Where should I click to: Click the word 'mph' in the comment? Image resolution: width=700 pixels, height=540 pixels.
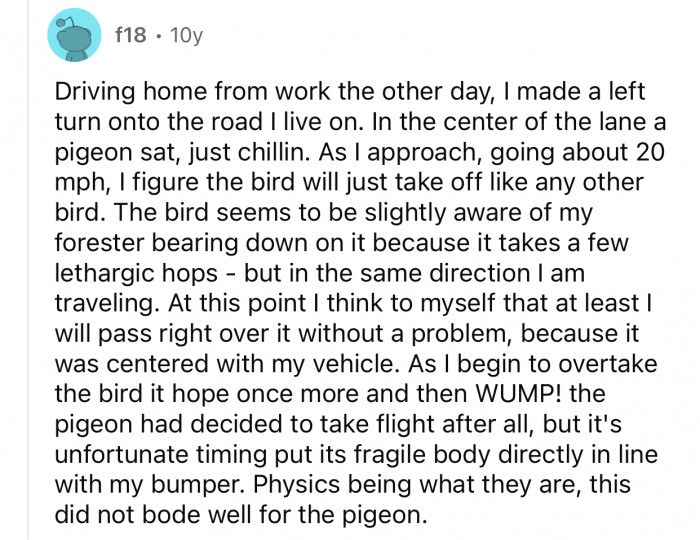(79, 183)
